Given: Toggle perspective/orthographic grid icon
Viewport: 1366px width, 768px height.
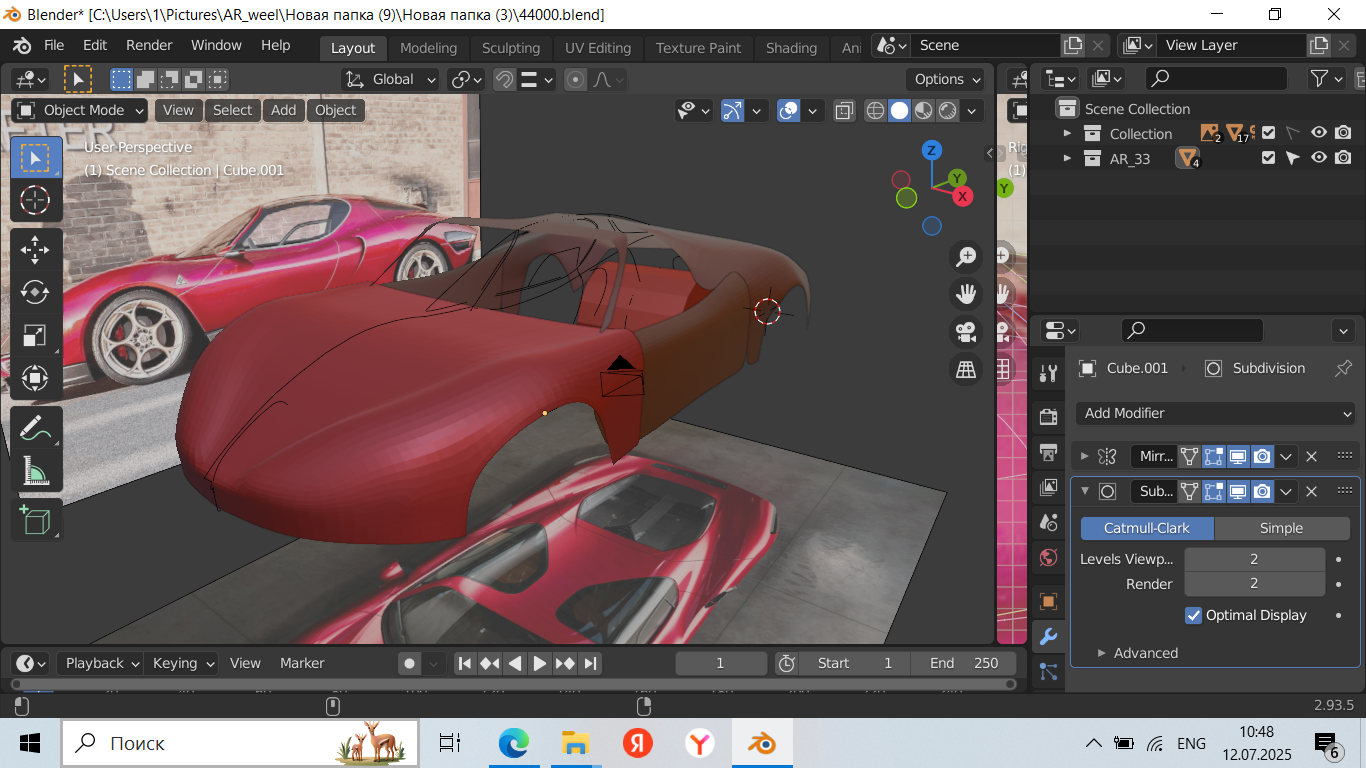Looking at the screenshot, I should (966, 370).
